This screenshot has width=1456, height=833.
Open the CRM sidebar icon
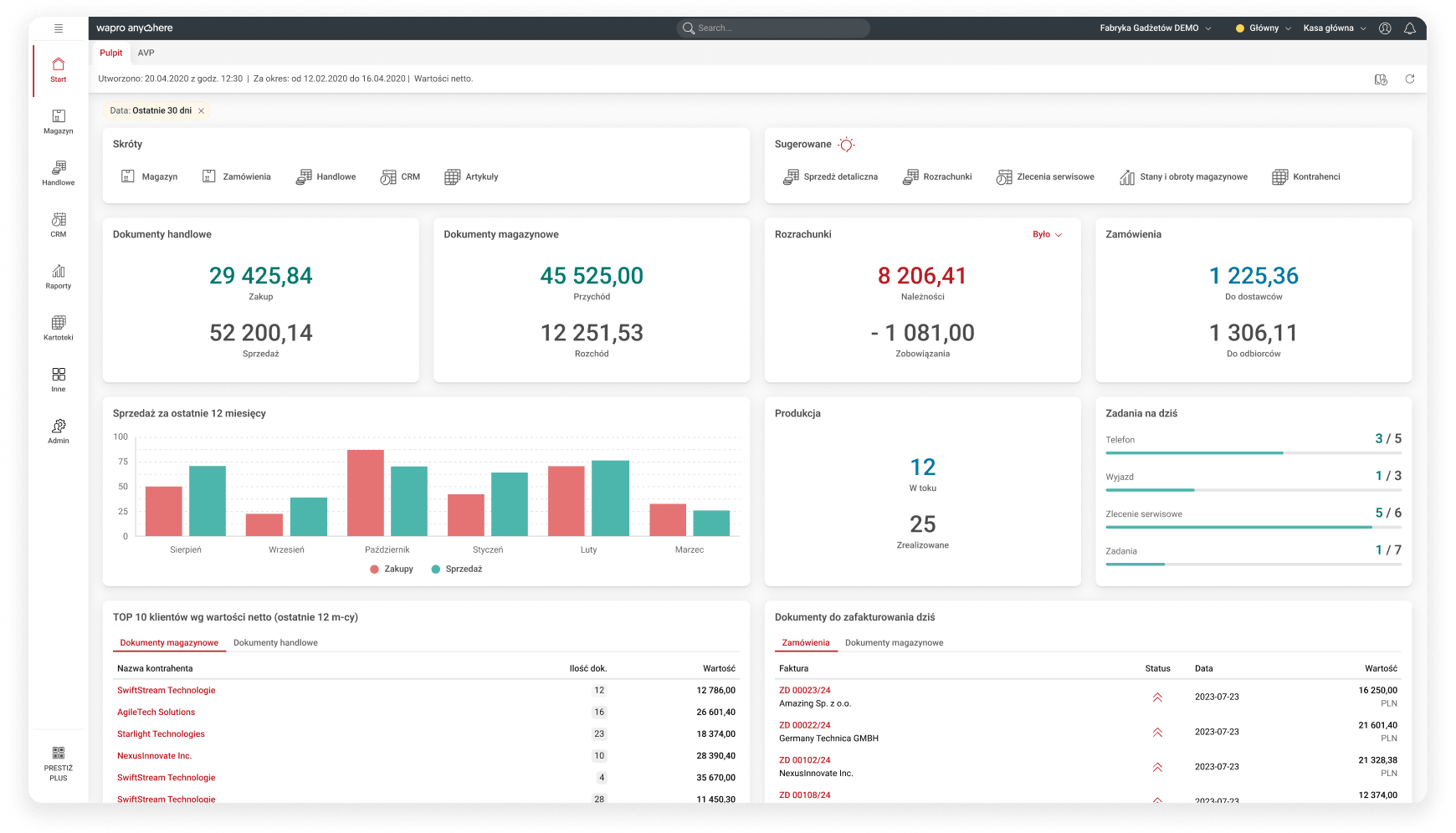(x=58, y=224)
